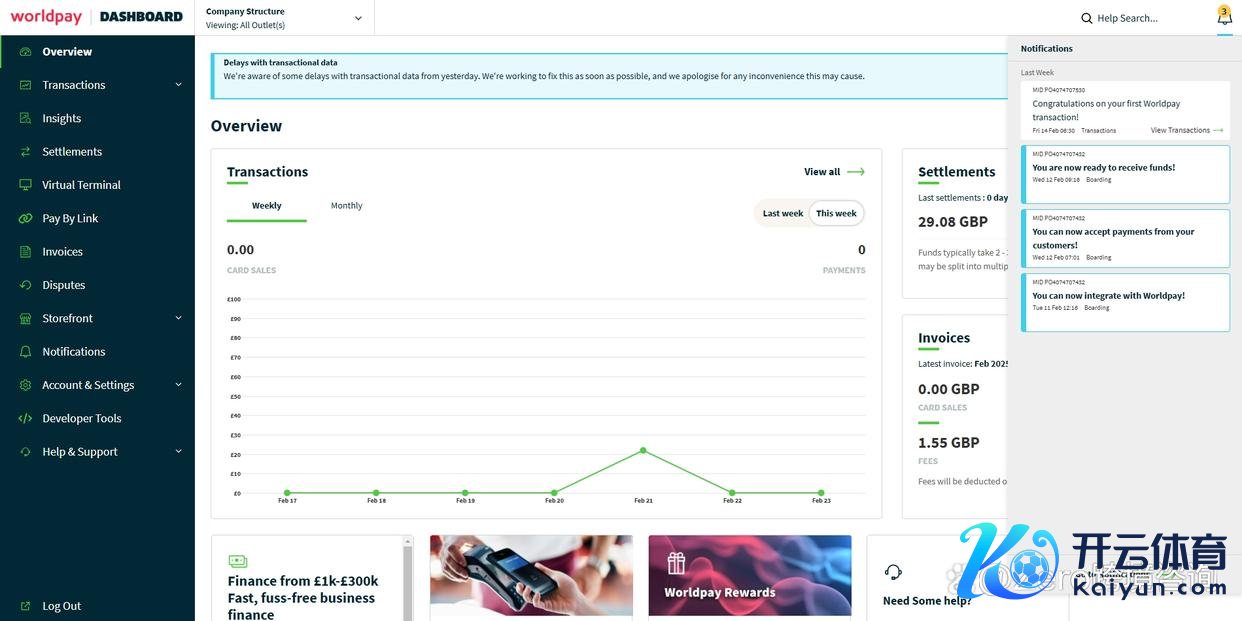Open the Worldpay Rewards promo card
Image resolution: width=1242 pixels, height=621 pixels.
coord(749,575)
